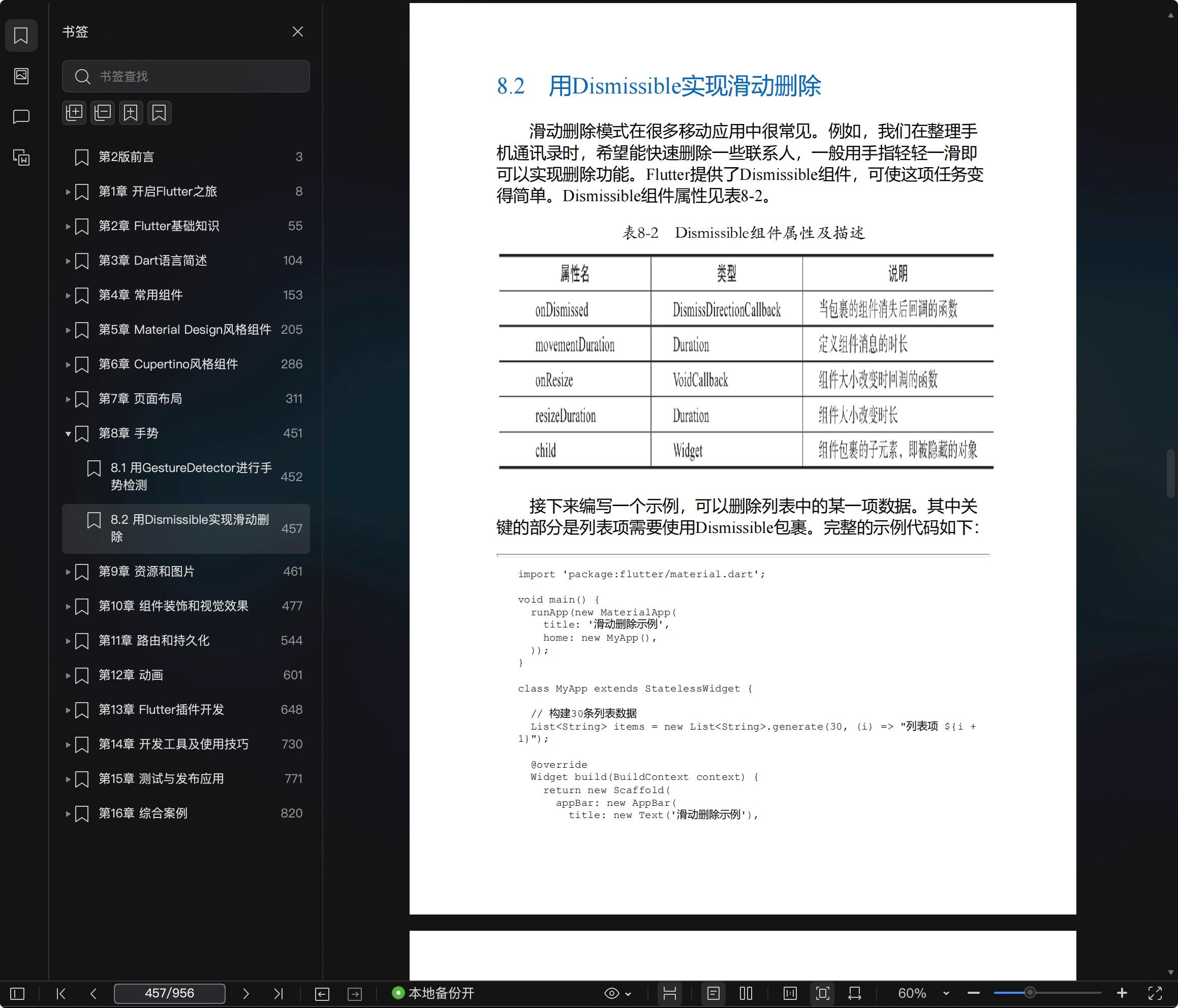Click the 本地备份开 status indicator
The image size is (1178, 1008).
coord(433,993)
